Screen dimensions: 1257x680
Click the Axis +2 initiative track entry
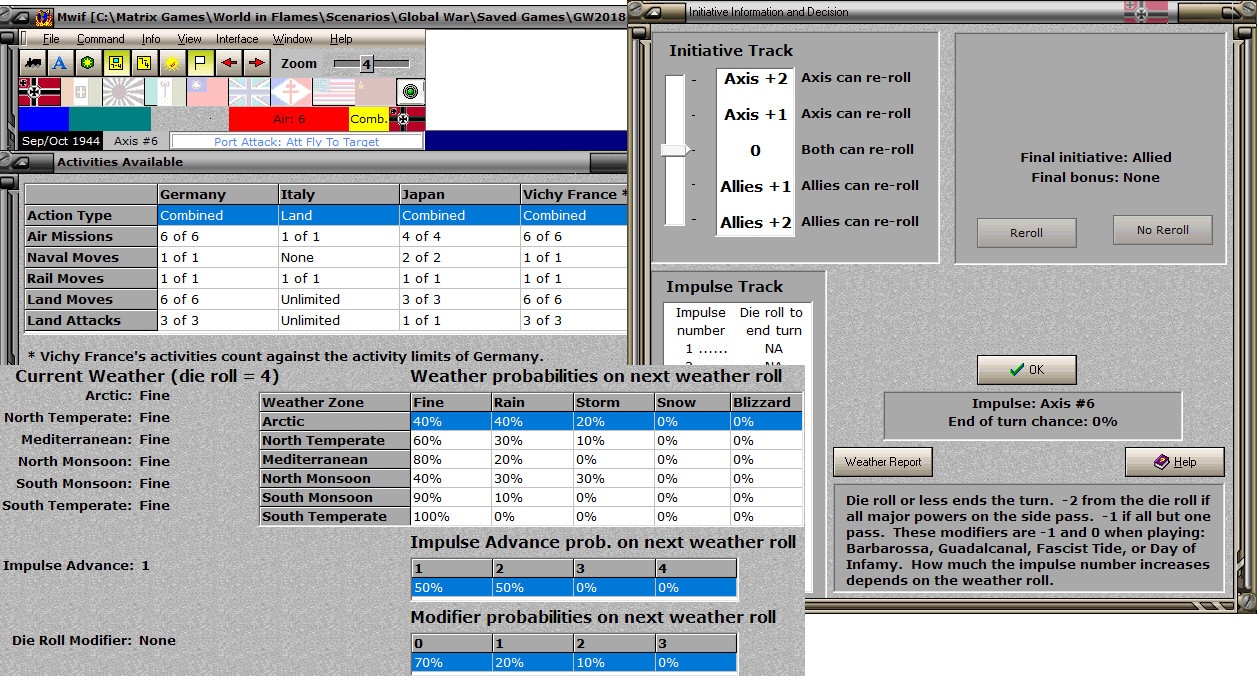tap(755, 78)
